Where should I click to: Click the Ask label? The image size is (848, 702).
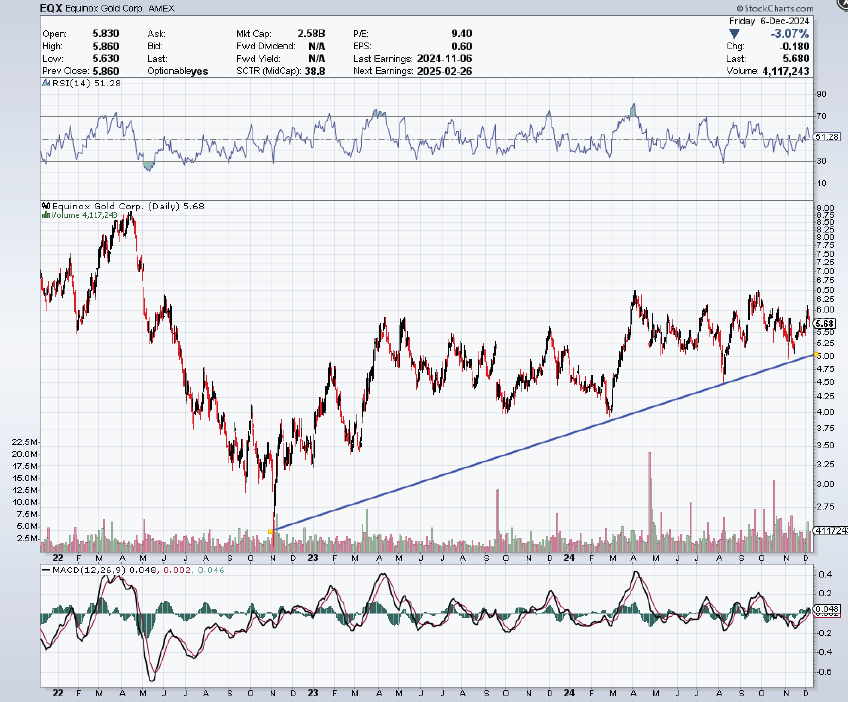point(156,34)
